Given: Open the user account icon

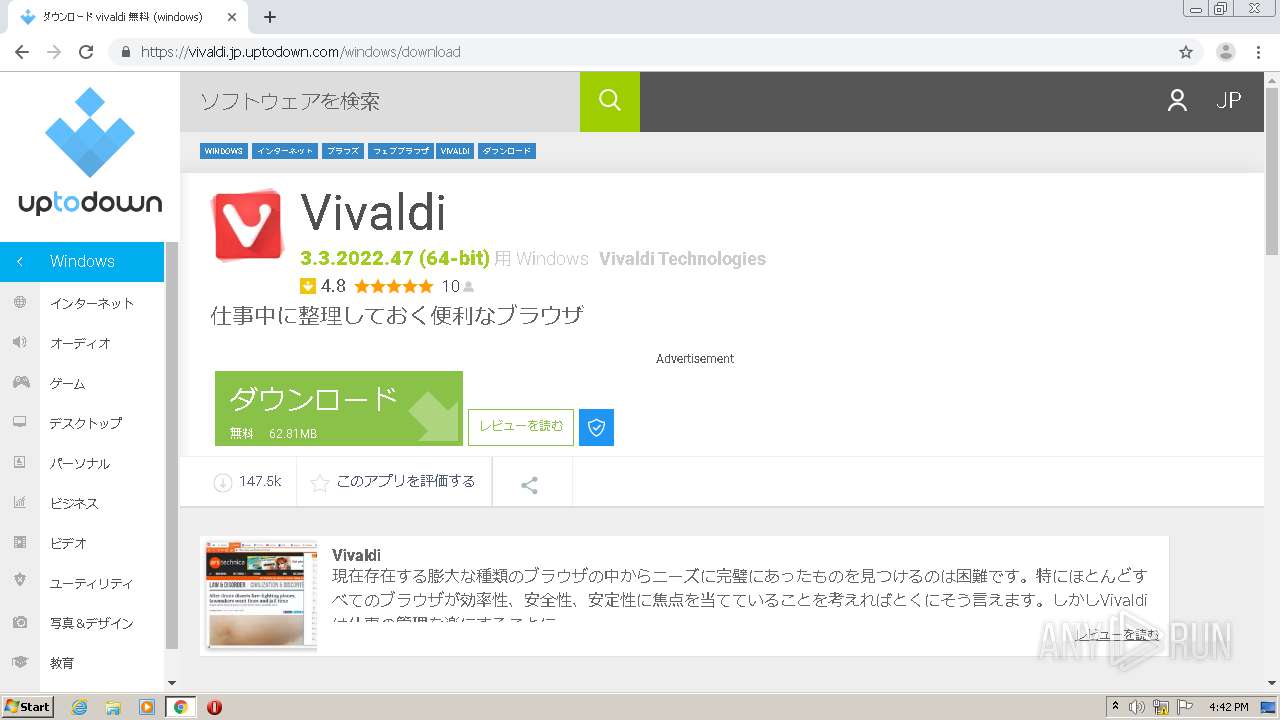Looking at the screenshot, I should point(1177,100).
